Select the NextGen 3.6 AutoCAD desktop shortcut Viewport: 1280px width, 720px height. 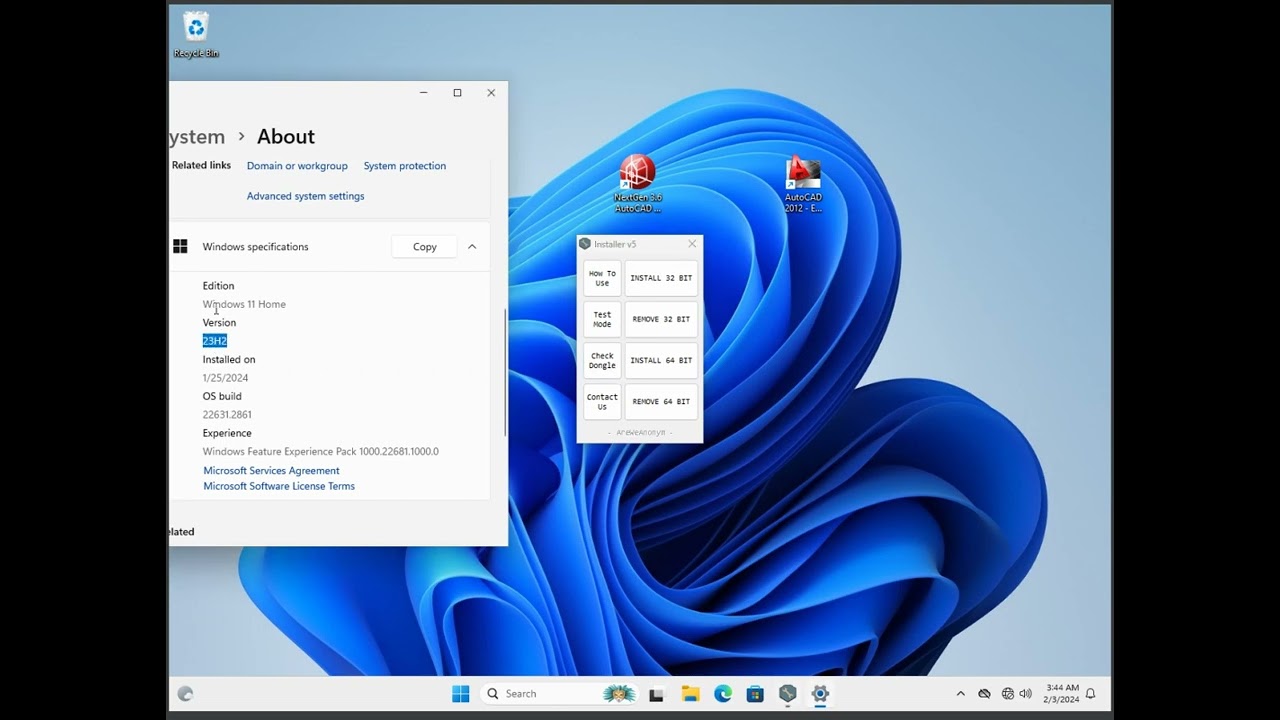coord(637,185)
